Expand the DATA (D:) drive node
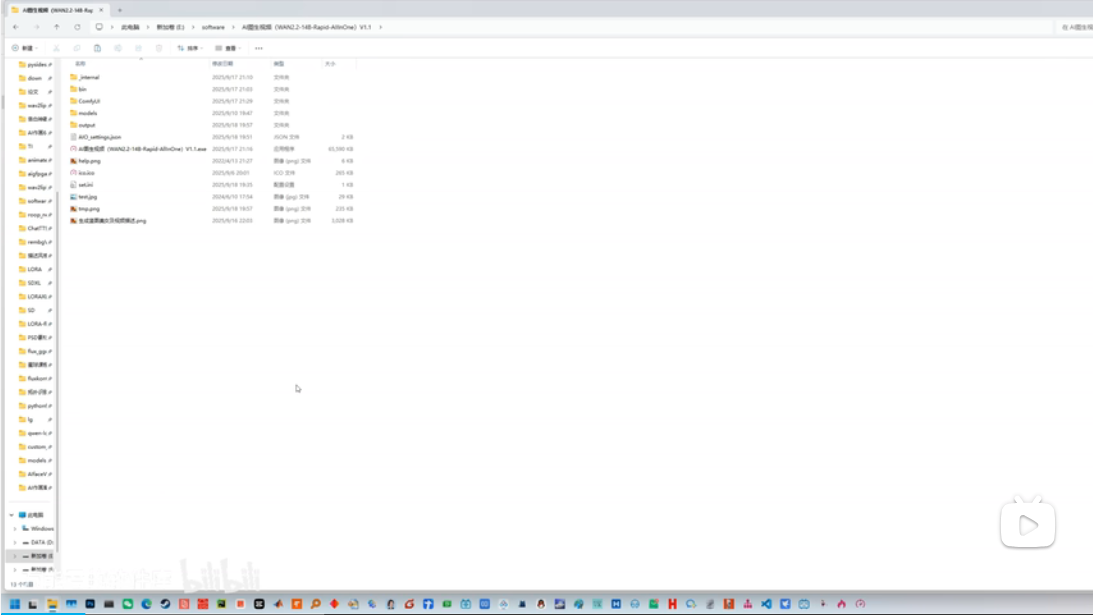This screenshot has width=1093, height=615. click(15, 542)
